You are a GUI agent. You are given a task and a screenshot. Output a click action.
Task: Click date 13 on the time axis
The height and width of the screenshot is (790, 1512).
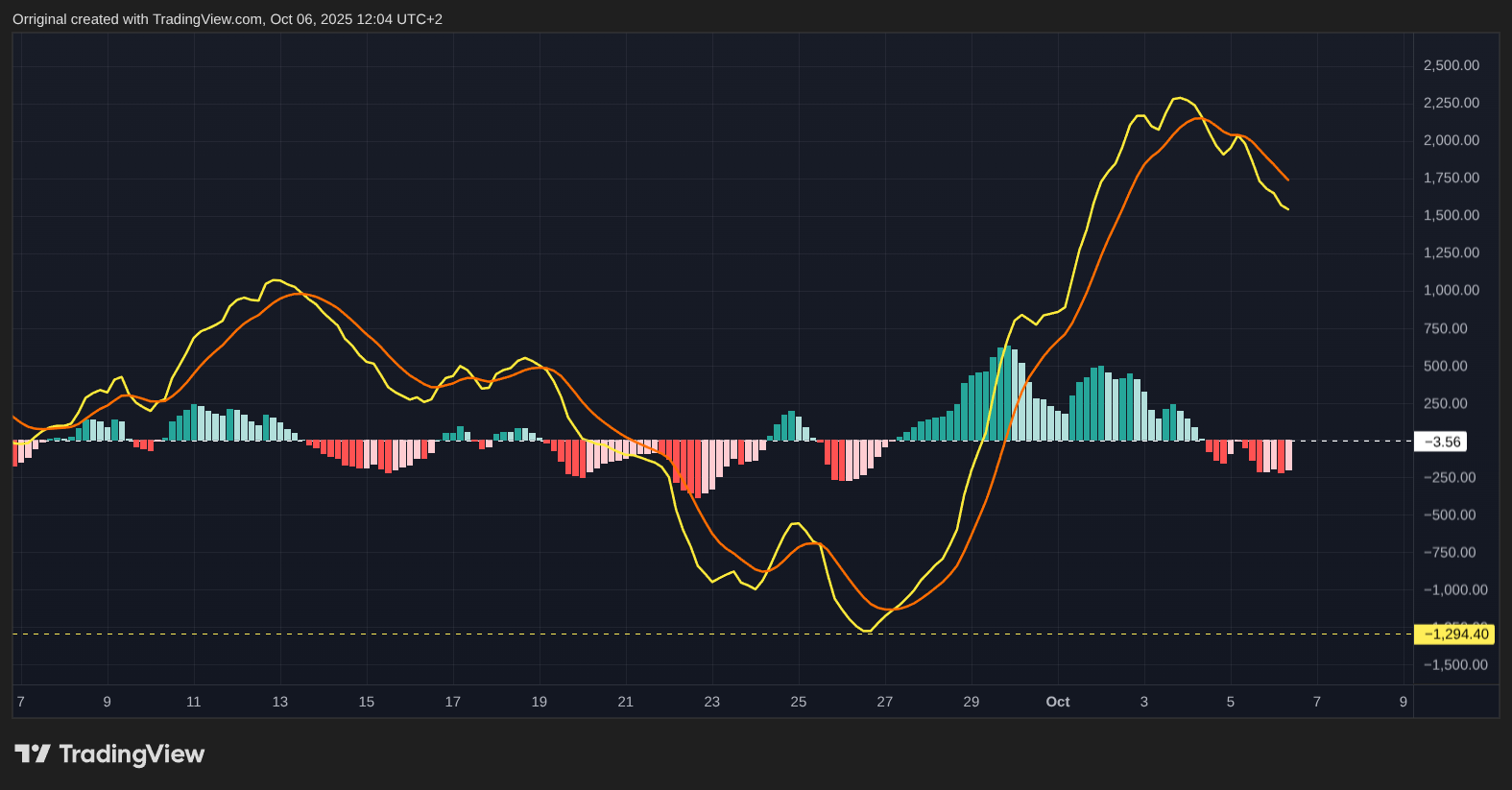point(280,702)
